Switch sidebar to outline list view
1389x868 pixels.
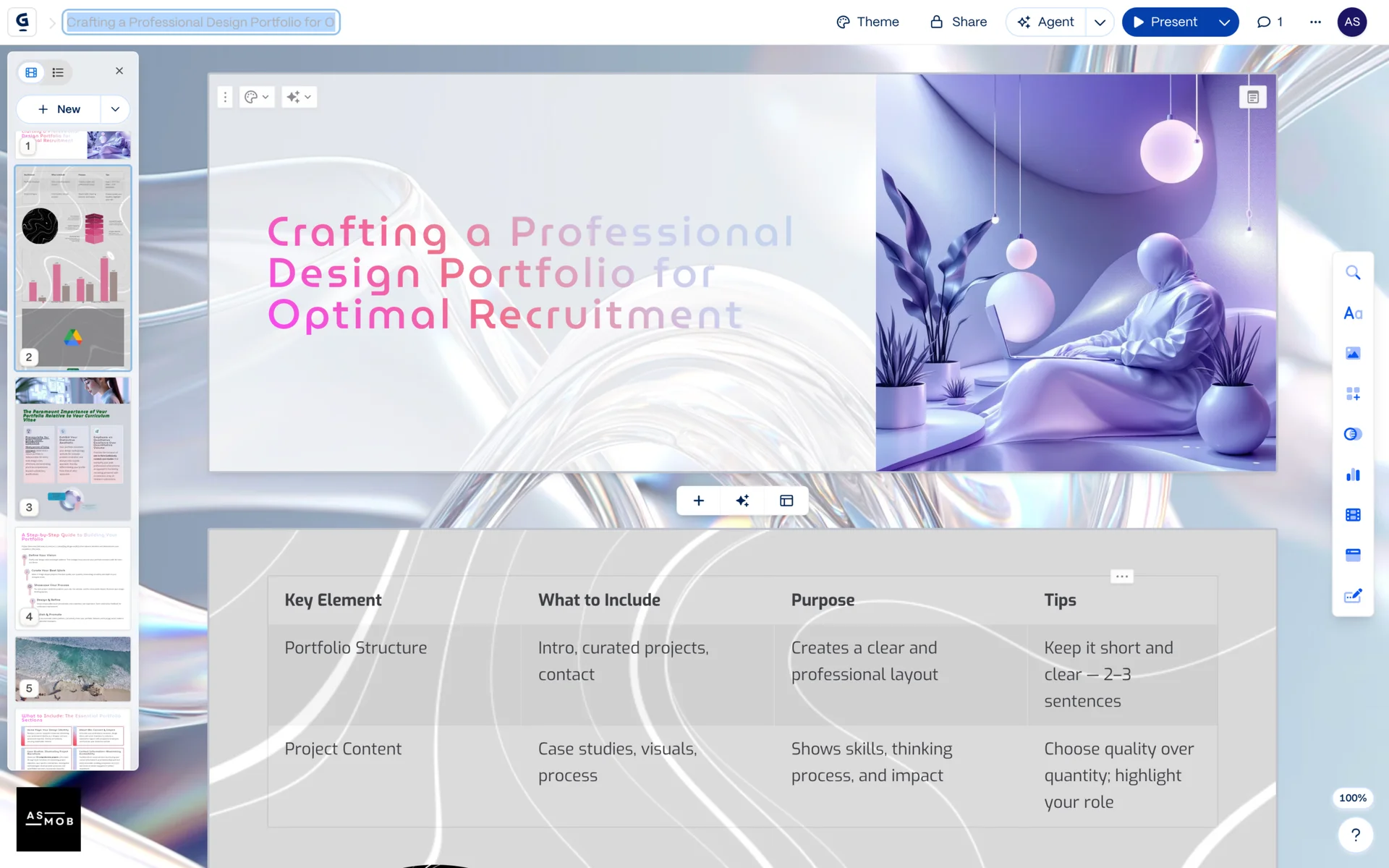[58, 72]
